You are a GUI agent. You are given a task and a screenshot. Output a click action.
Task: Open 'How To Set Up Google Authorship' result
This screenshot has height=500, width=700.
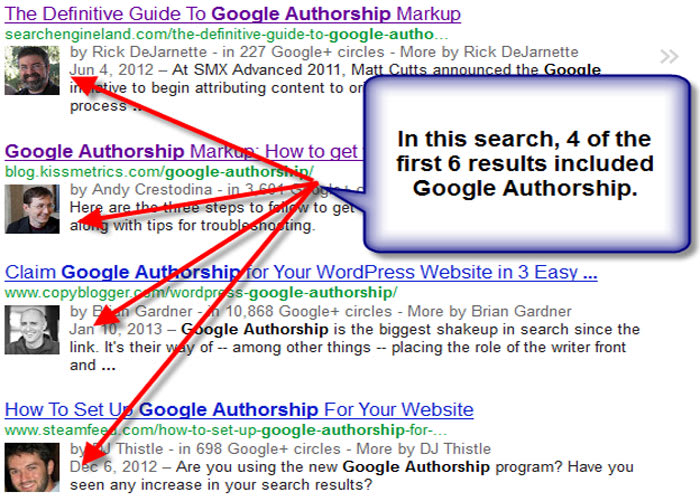point(239,409)
